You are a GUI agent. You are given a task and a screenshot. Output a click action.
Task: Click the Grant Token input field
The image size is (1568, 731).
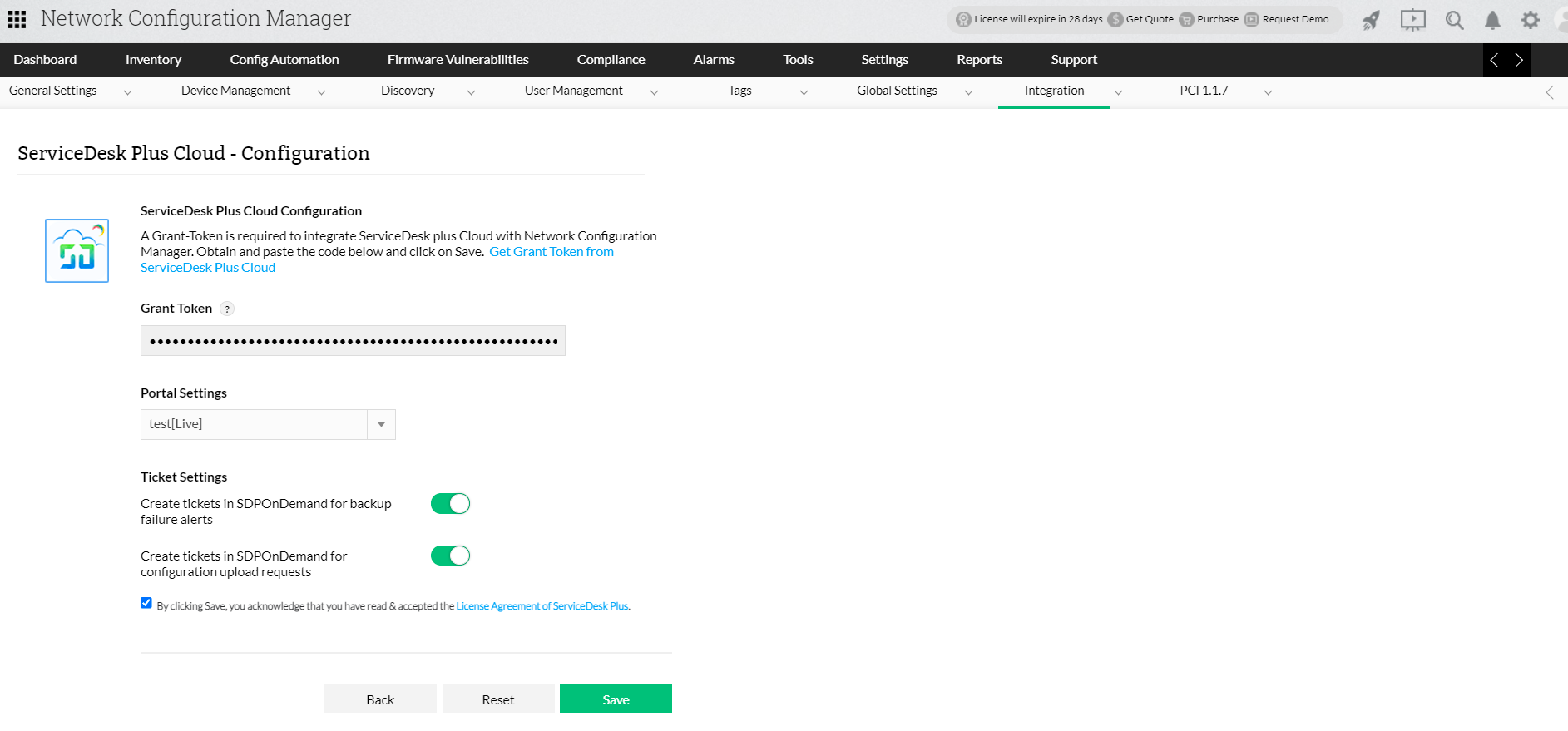(353, 341)
